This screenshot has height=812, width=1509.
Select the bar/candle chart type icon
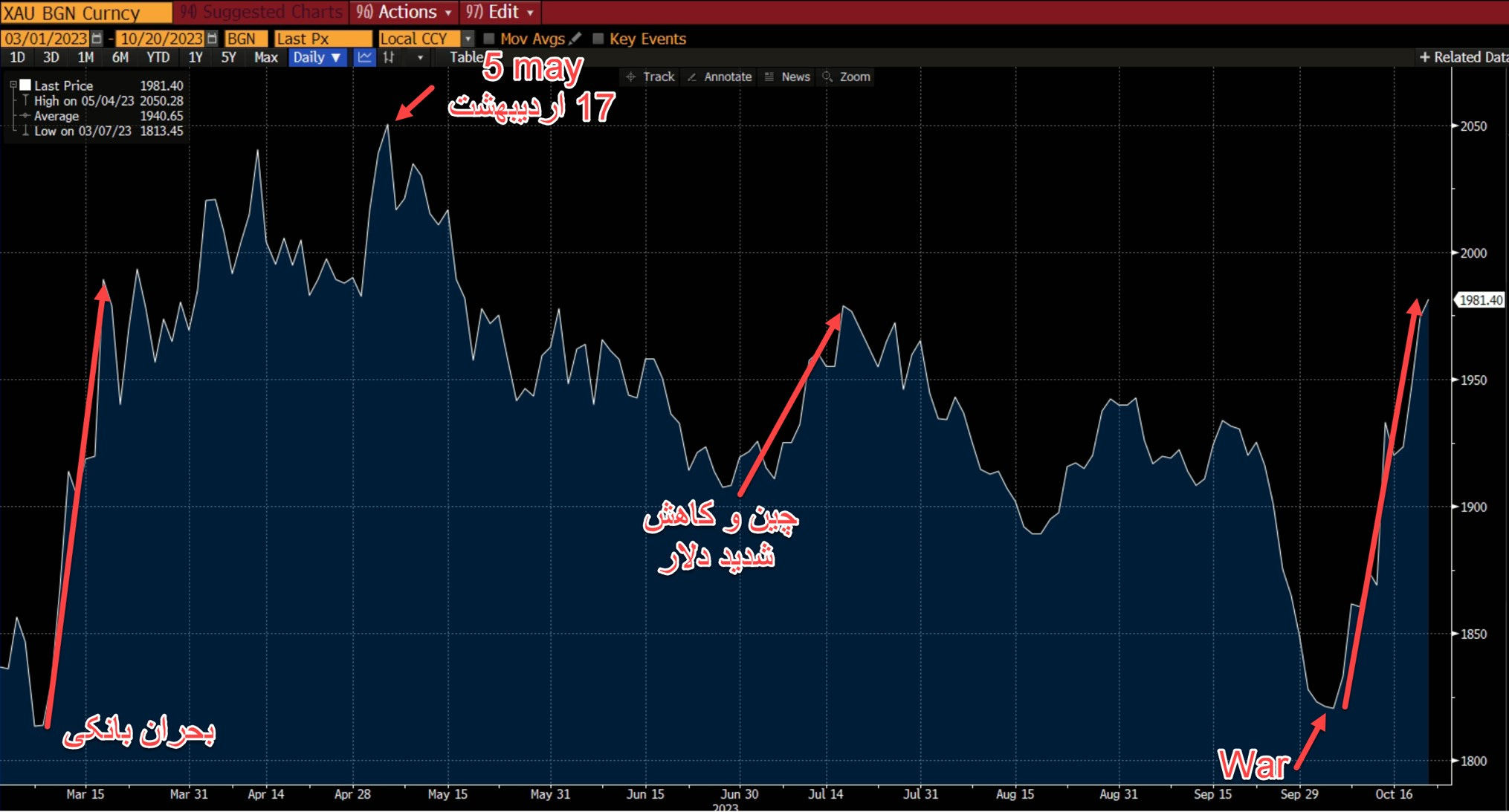pyautogui.click(x=389, y=57)
